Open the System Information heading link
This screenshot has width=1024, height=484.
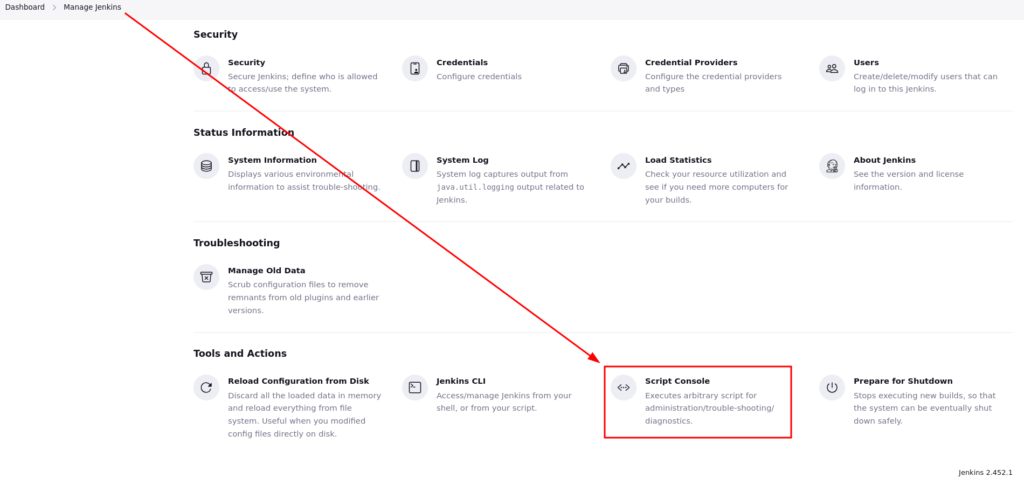pos(272,160)
